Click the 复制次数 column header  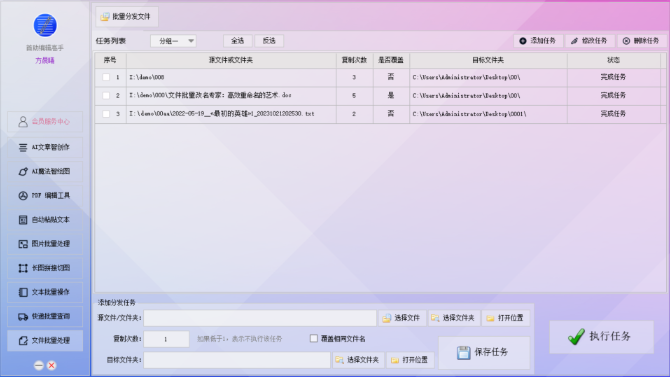pyautogui.click(x=354, y=60)
